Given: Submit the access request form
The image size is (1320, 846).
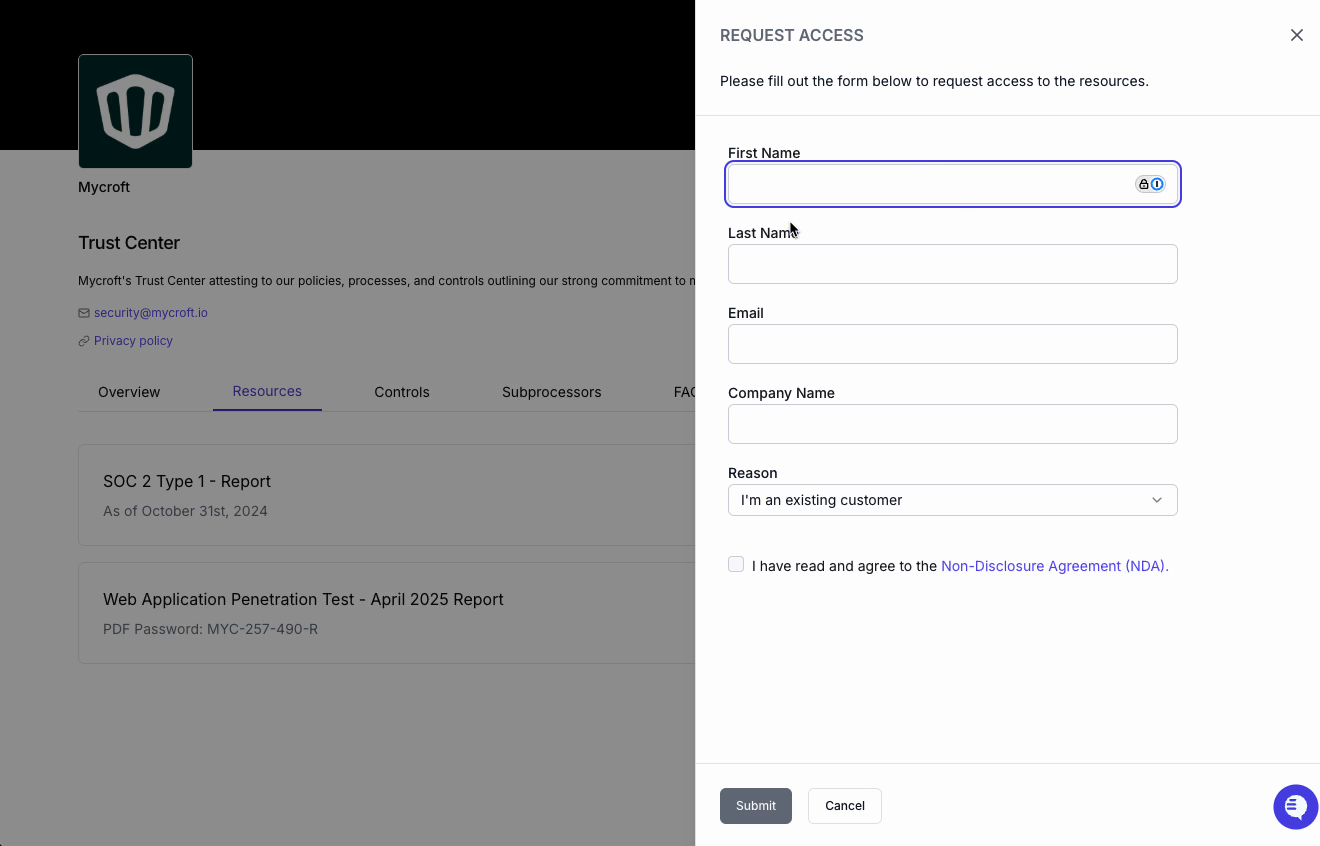Looking at the screenshot, I should (x=756, y=806).
